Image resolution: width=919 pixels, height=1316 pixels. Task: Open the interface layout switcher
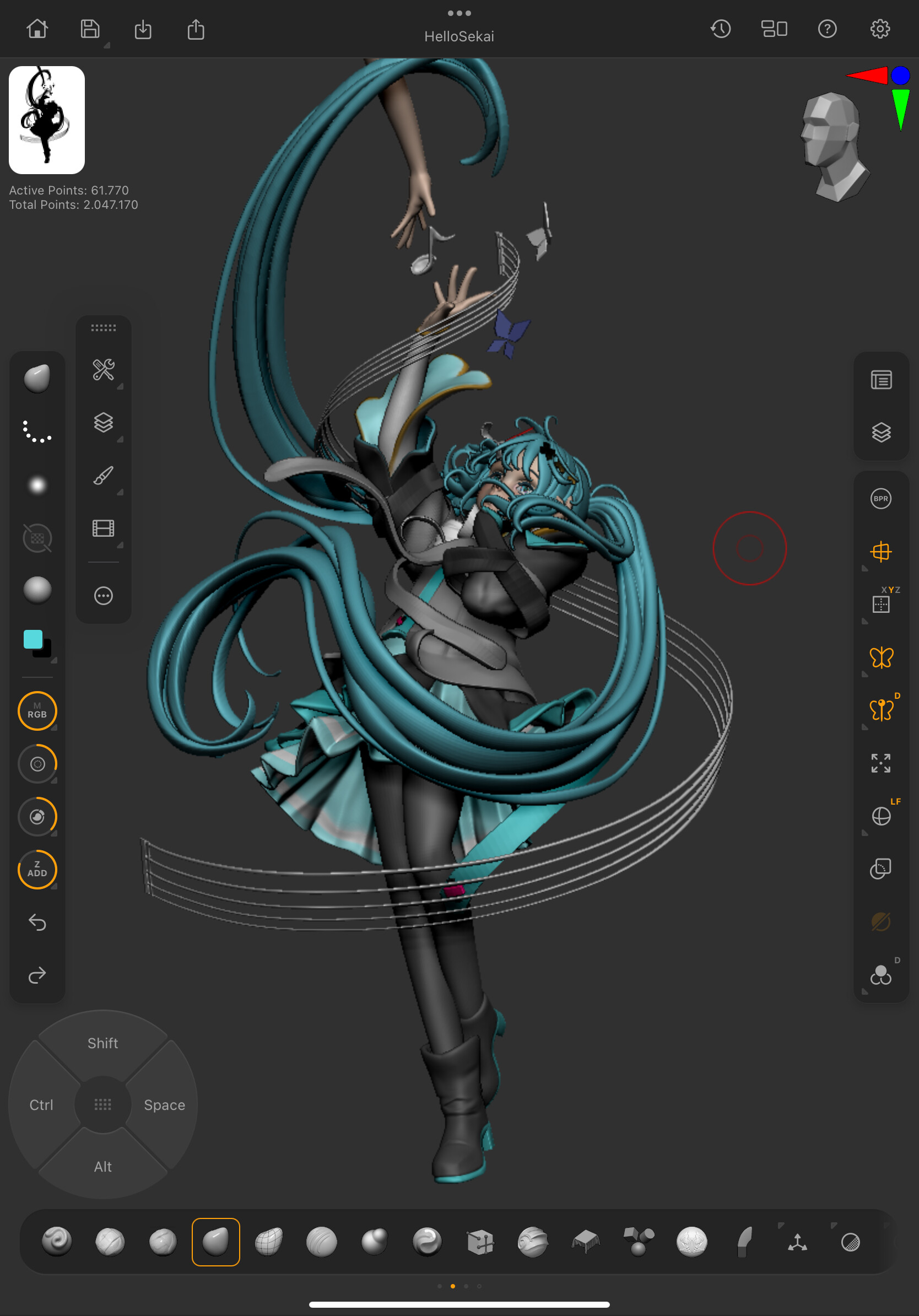[x=774, y=29]
